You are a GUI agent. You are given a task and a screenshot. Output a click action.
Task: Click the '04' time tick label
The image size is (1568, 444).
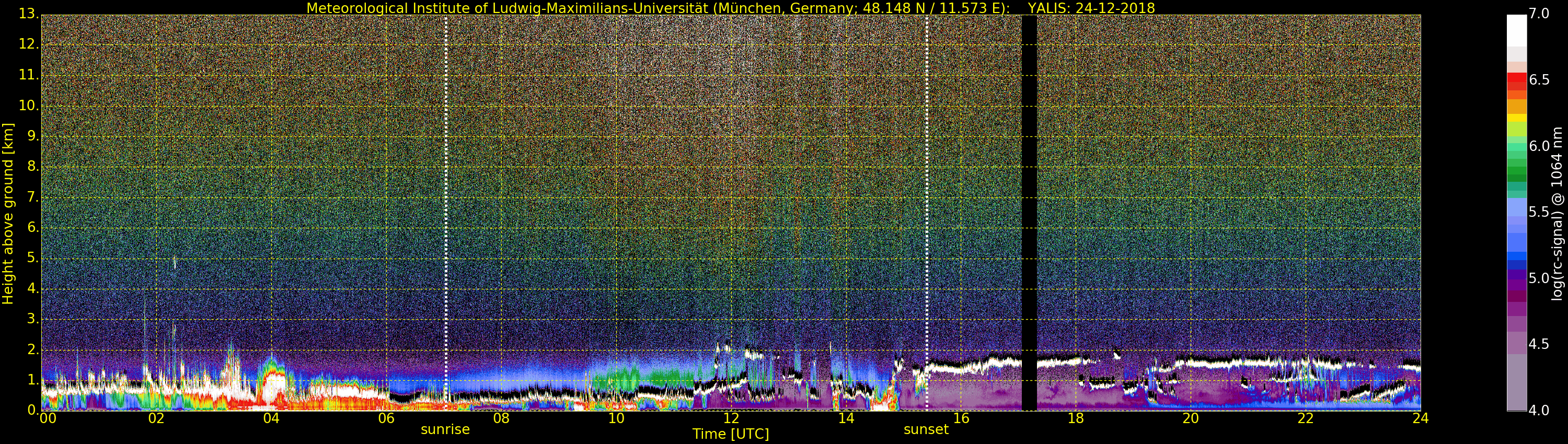click(271, 418)
